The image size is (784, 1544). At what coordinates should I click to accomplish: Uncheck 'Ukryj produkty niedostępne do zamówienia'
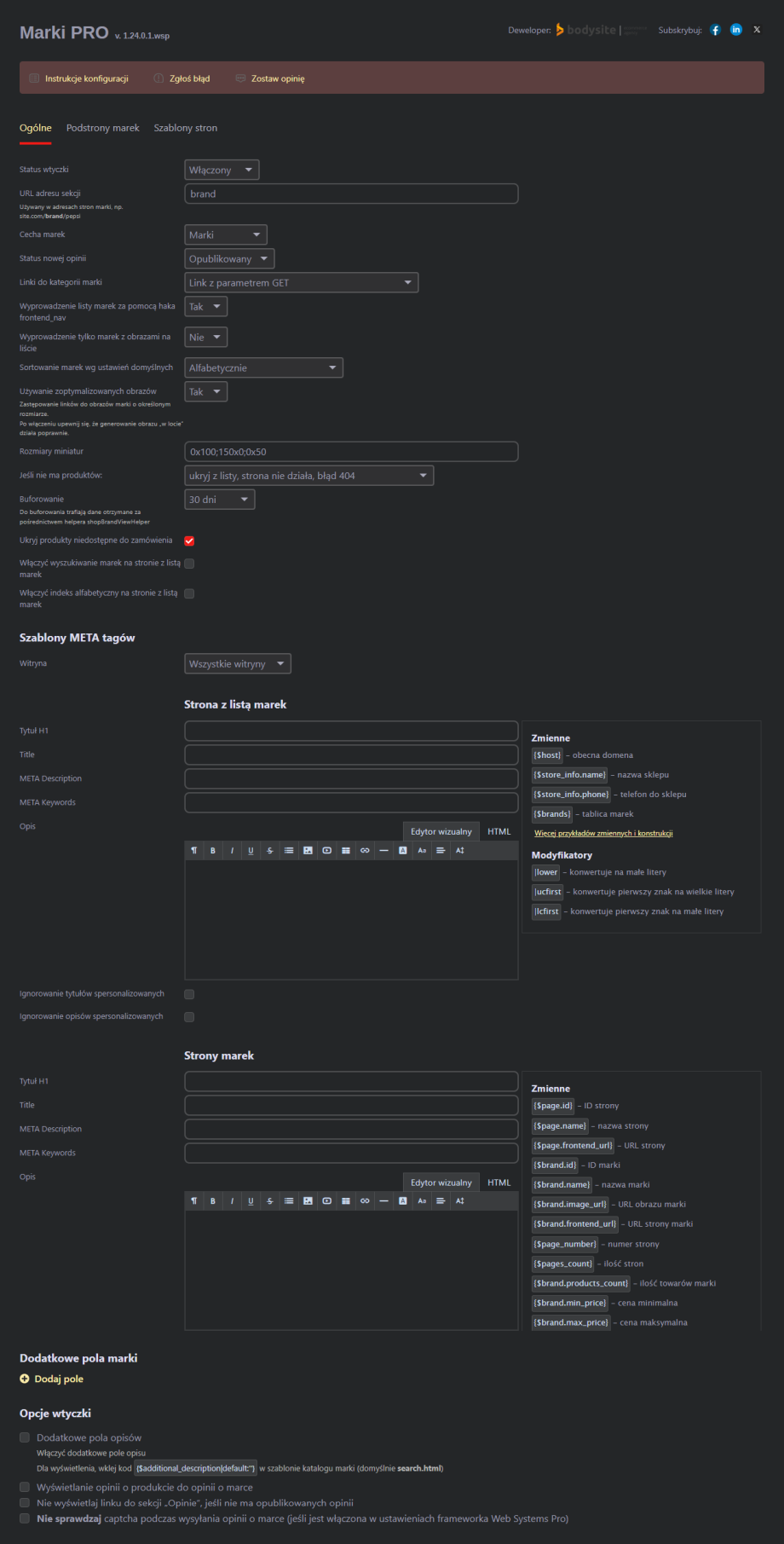click(189, 541)
